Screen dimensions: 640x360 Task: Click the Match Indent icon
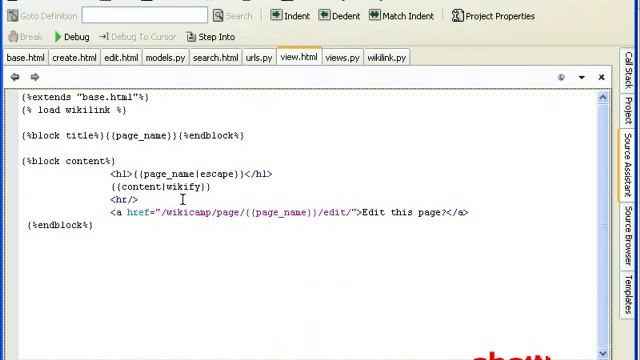pos(374,16)
